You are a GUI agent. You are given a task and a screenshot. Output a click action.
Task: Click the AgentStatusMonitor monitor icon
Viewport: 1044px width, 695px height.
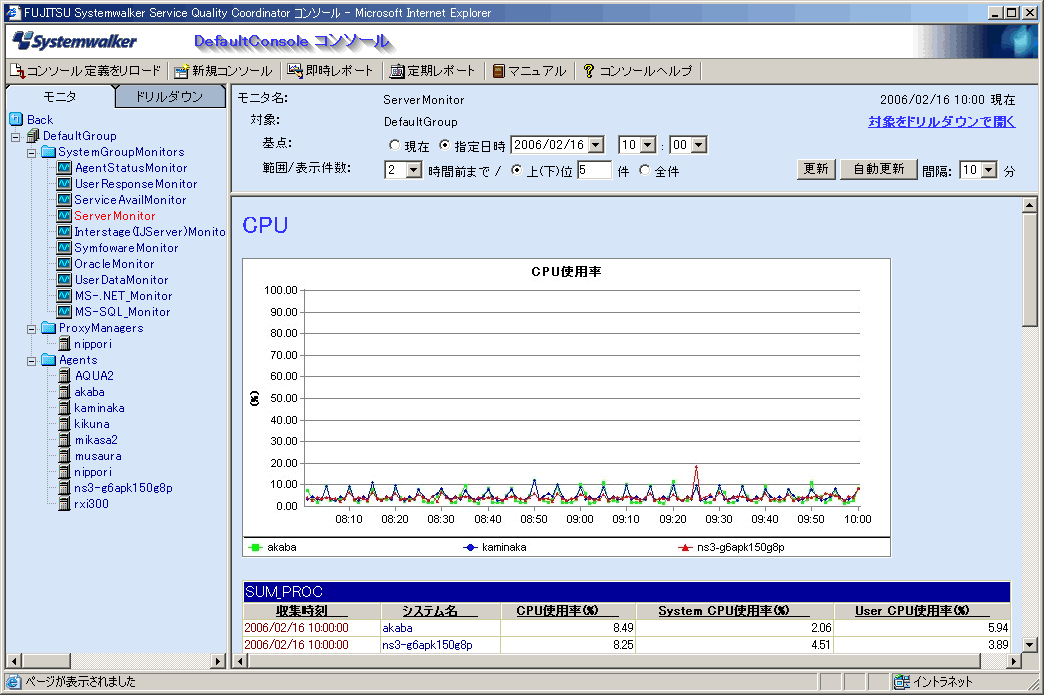[x=64, y=168]
